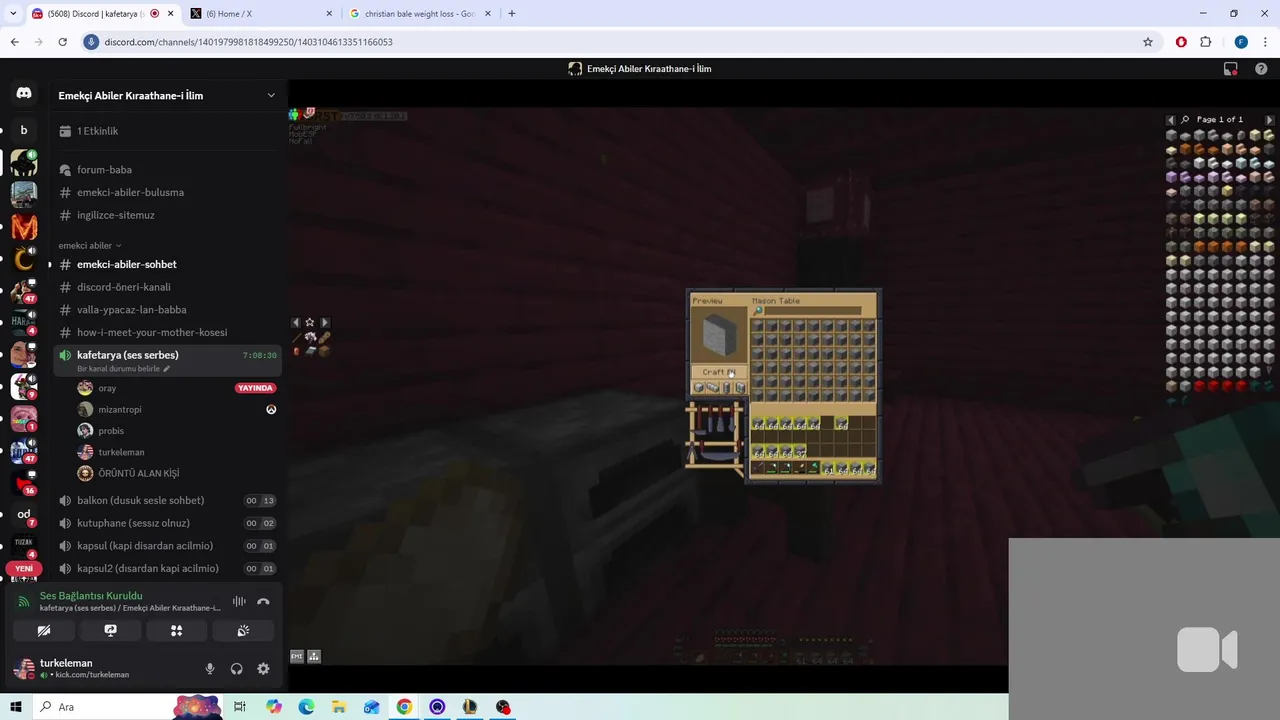Collapse the emekci abiler category
This screenshot has width=1280, height=720.
[x=89, y=246]
